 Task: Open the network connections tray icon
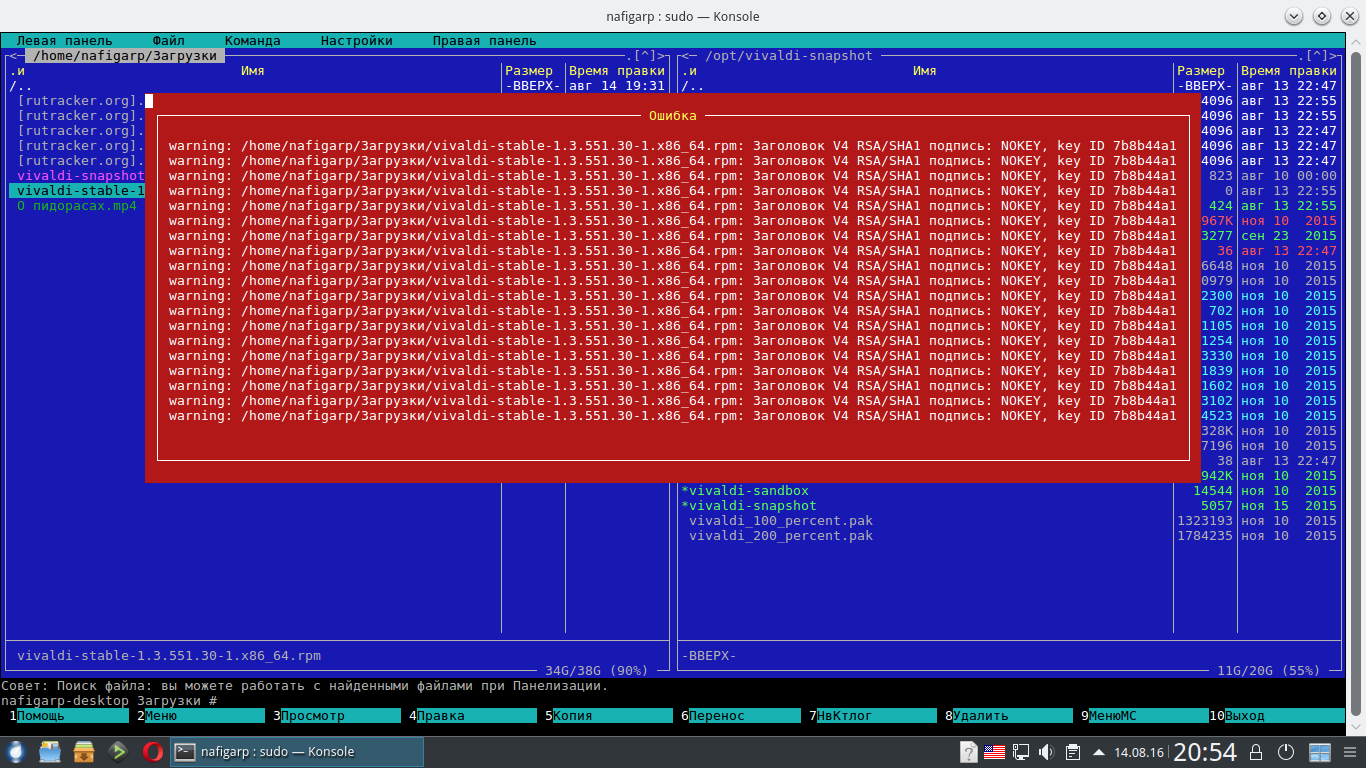(1021, 752)
